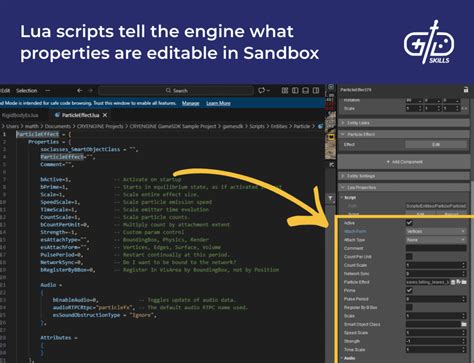The image size is (474, 363).
Task: Open the Attach Form dropdown
Action: (436, 231)
